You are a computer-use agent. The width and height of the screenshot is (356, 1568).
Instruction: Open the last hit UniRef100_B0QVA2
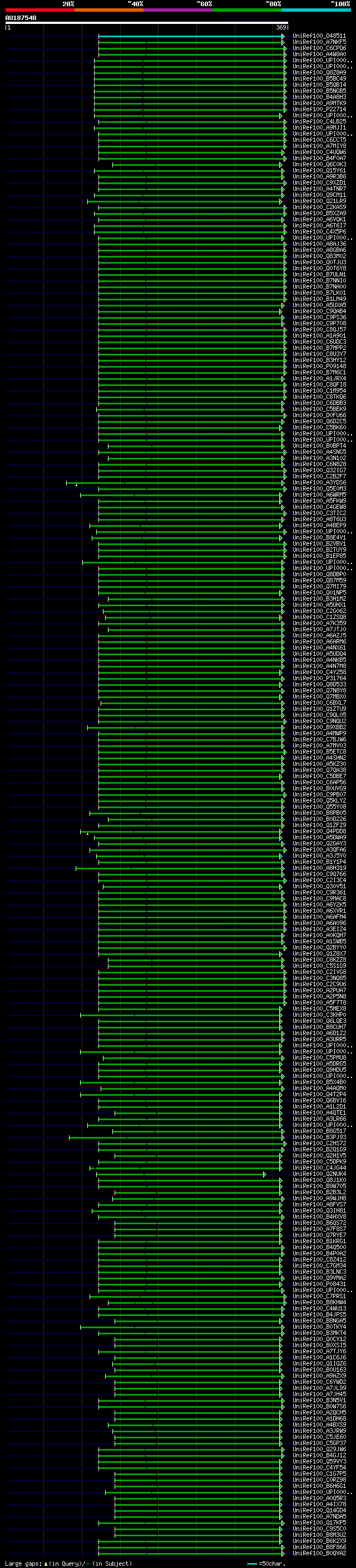[x=319, y=1553]
